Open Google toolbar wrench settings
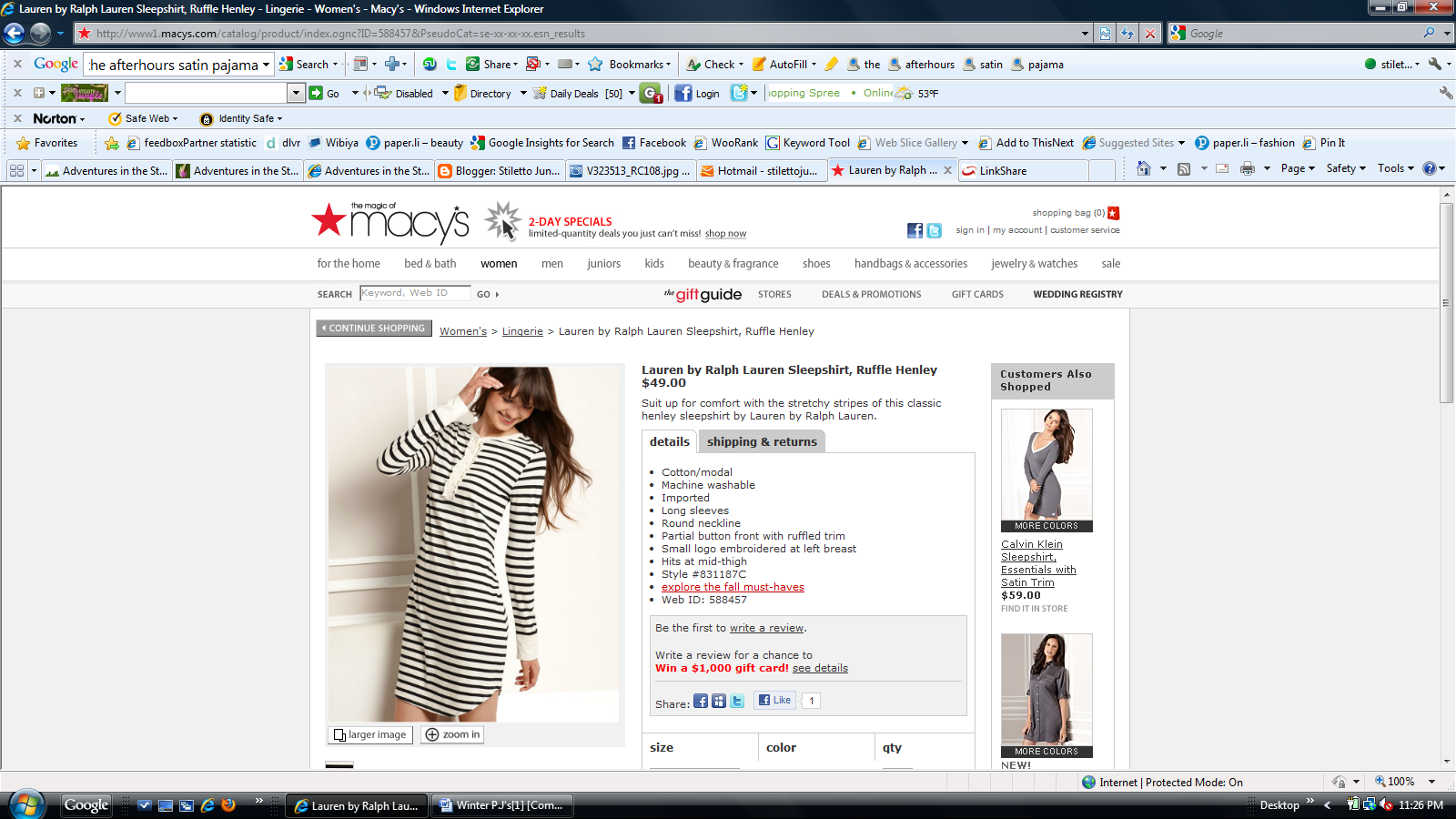 point(1435,65)
